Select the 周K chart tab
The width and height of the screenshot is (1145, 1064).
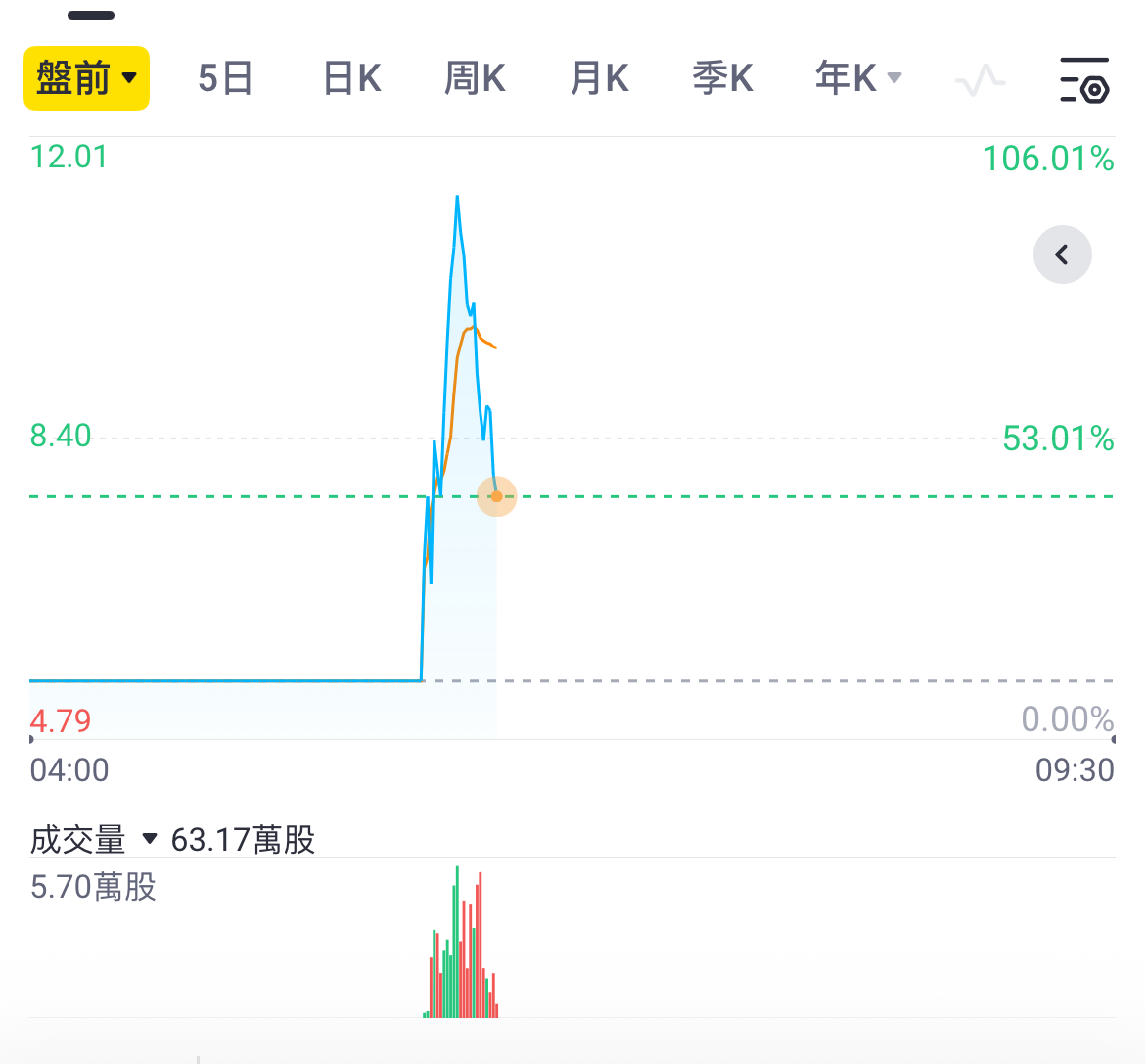click(x=475, y=78)
